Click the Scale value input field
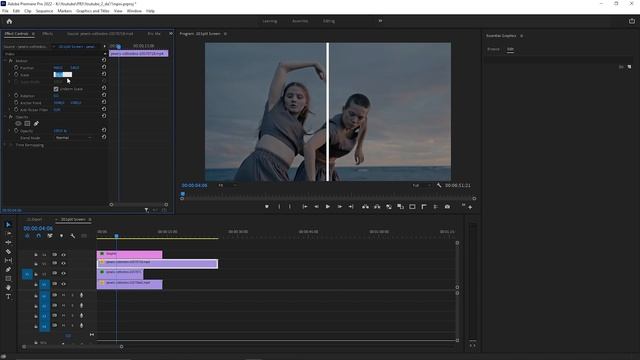This screenshot has width=640, height=360. 62,74
